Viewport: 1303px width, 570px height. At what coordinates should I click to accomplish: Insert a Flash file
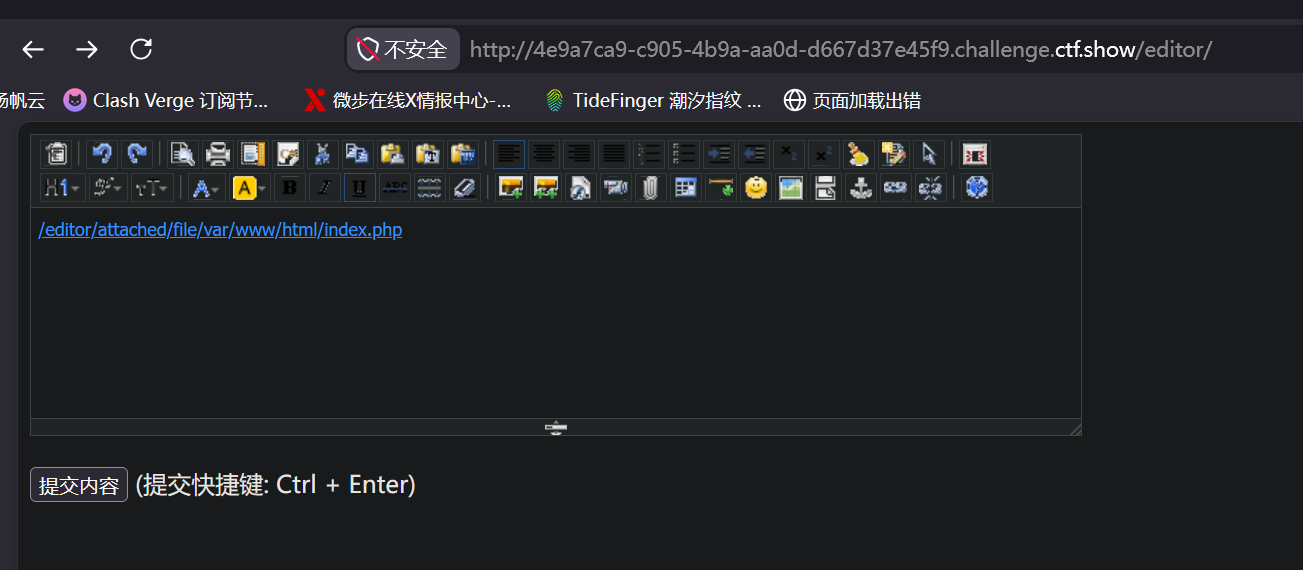click(581, 188)
